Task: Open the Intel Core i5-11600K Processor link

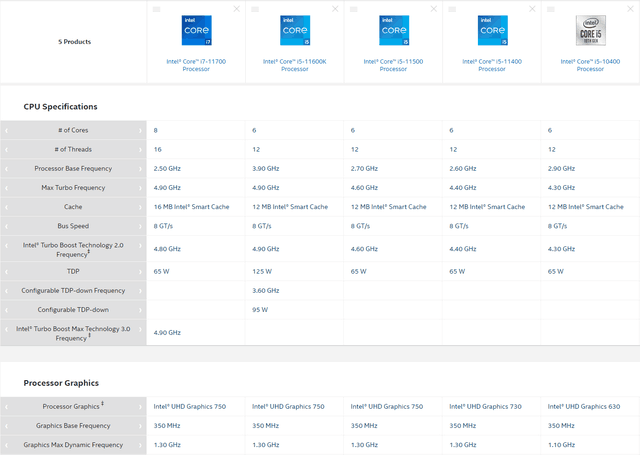Action: (x=295, y=65)
